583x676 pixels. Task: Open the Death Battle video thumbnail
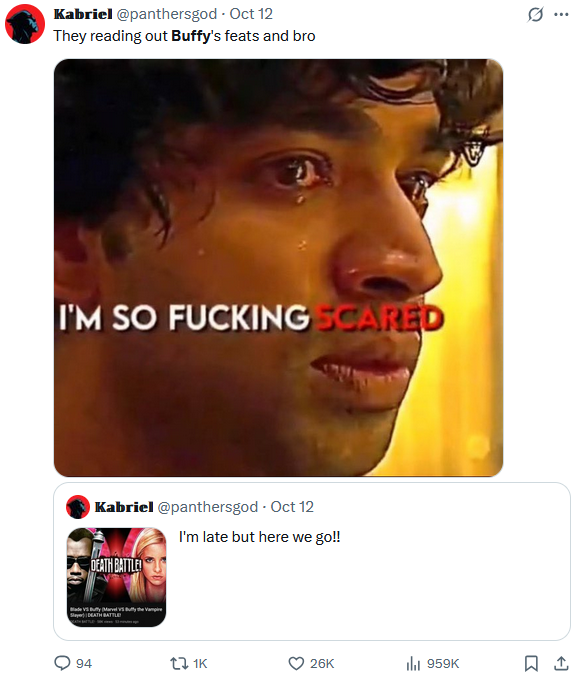pyautogui.click(x=116, y=577)
